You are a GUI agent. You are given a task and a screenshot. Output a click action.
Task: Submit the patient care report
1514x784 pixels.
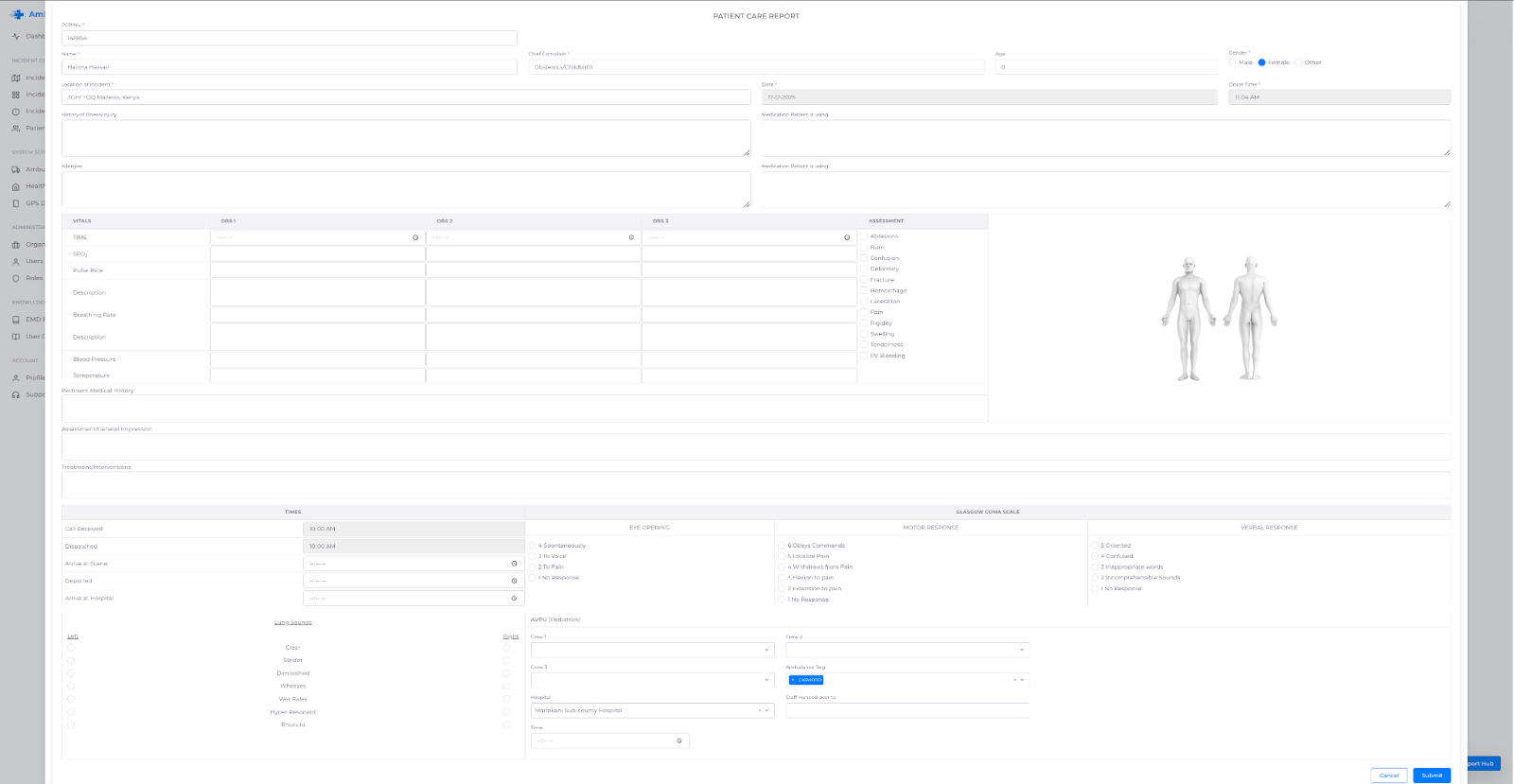coord(1431,775)
